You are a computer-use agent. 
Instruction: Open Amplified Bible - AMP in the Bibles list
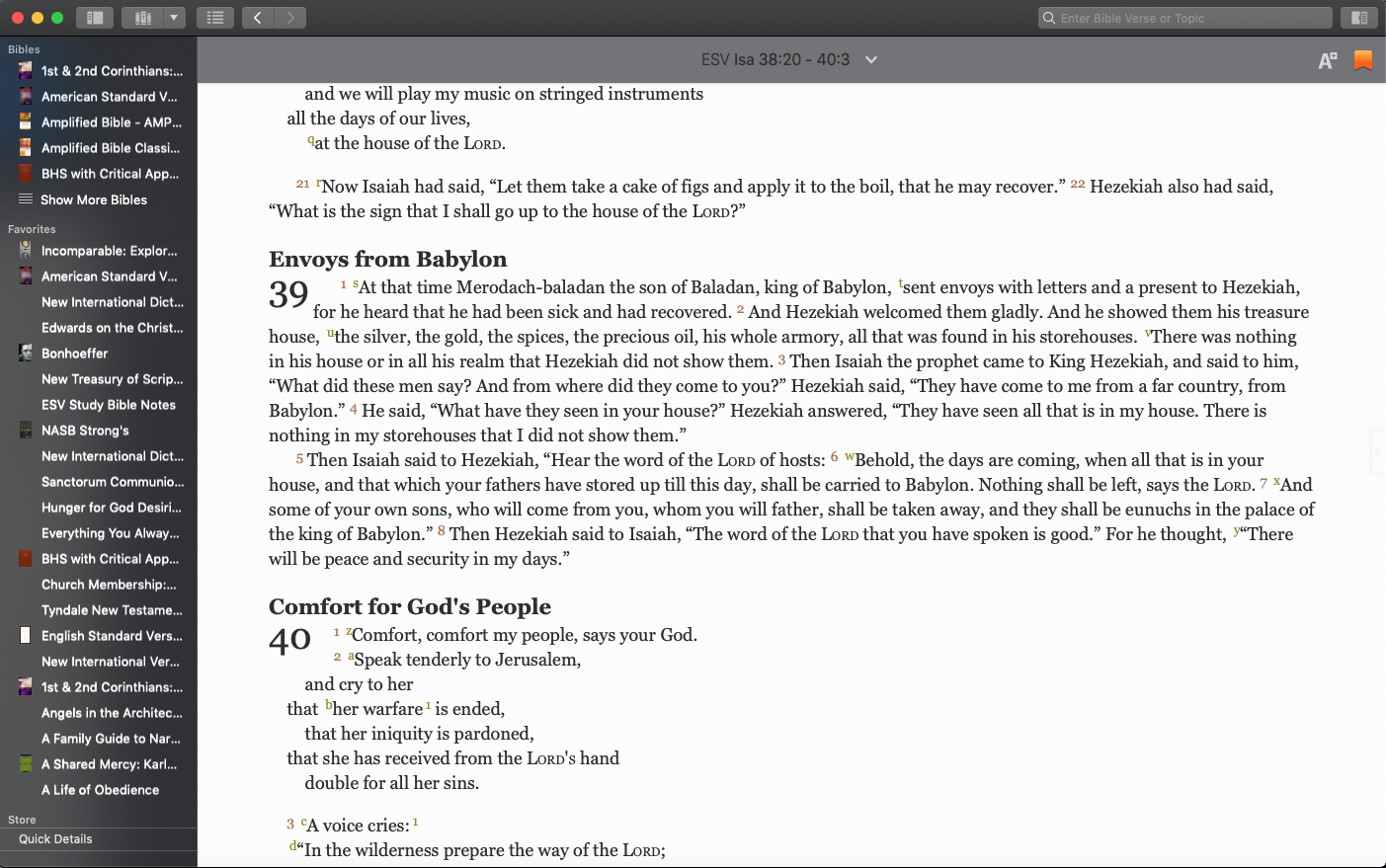click(x=111, y=122)
